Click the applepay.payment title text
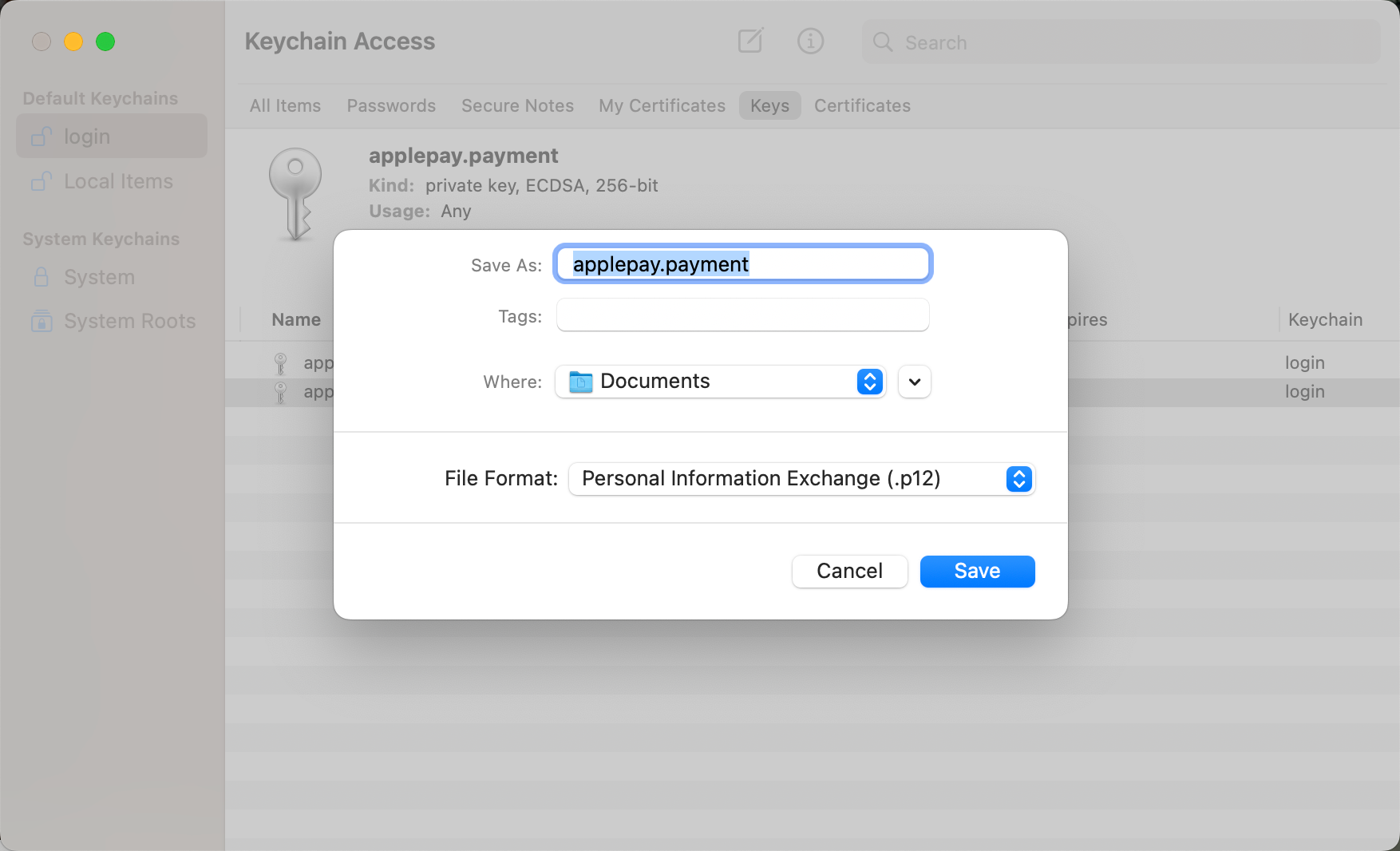 coord(463,156)
